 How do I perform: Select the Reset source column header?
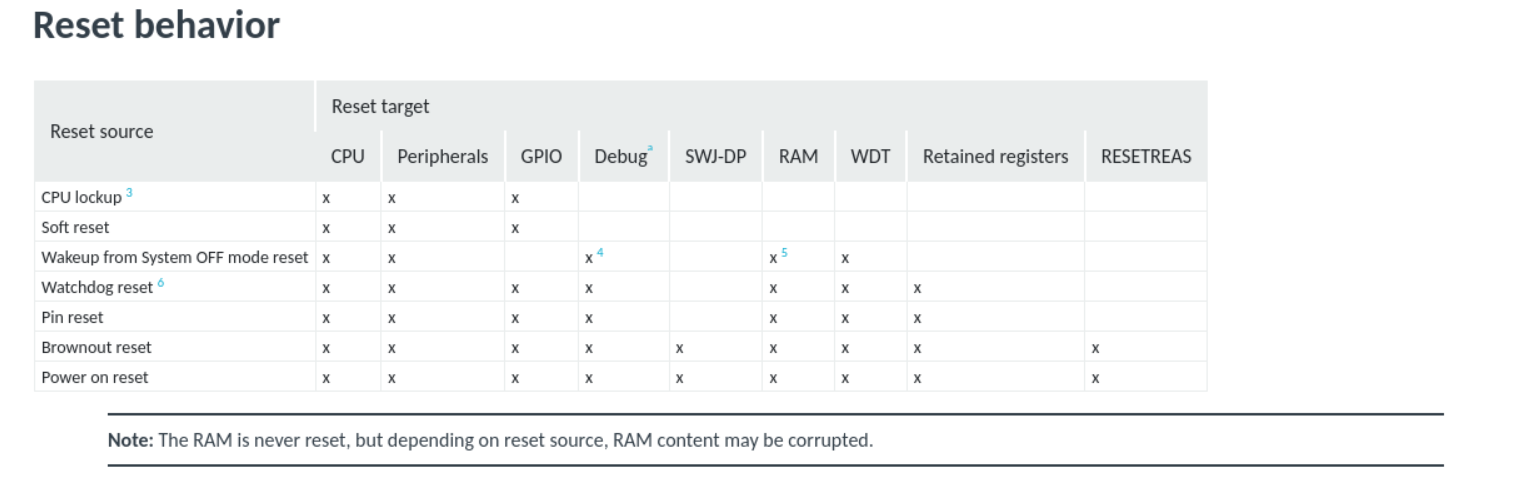point(102,131)
